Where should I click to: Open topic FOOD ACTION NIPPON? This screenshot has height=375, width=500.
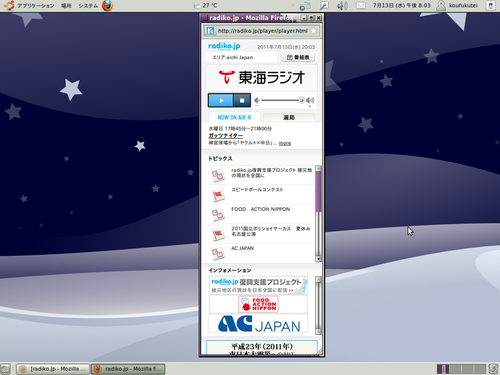click(261, 209)
